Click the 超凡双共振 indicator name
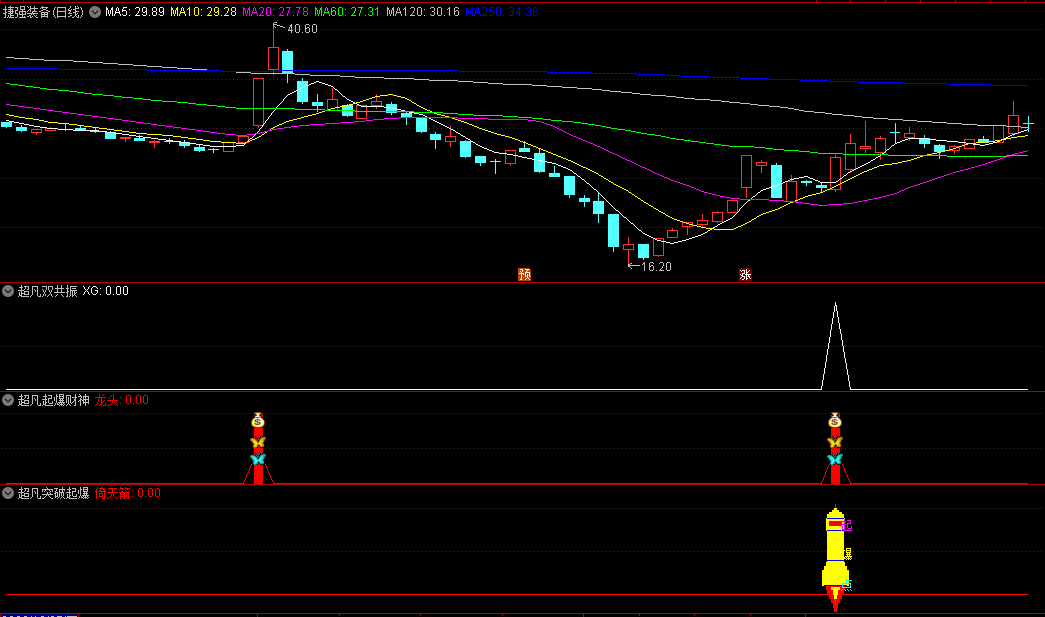The width and height of the screenshot is (1045, 617). coord(47,291)
